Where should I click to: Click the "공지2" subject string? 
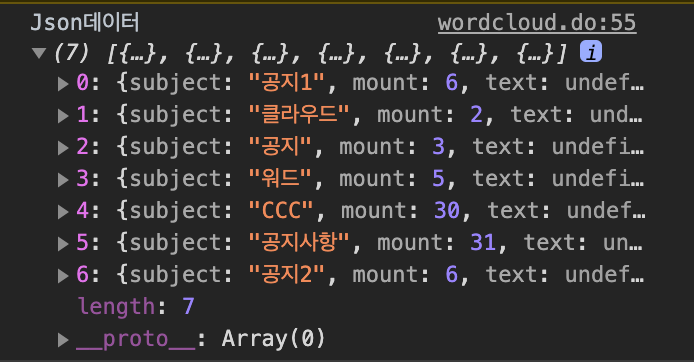point(286,274)
